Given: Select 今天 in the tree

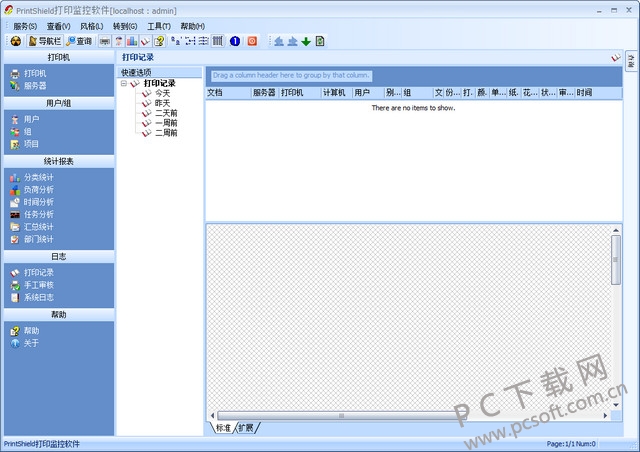Looking at the screenshot, I should [162, 93].
